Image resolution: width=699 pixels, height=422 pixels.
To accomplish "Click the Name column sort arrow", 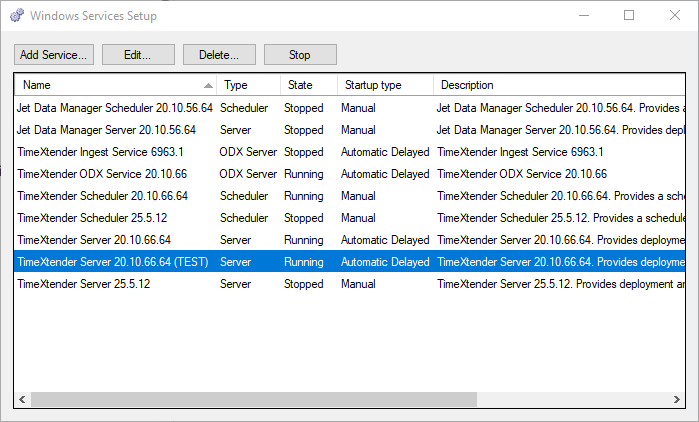I will [x=208, y=86].
